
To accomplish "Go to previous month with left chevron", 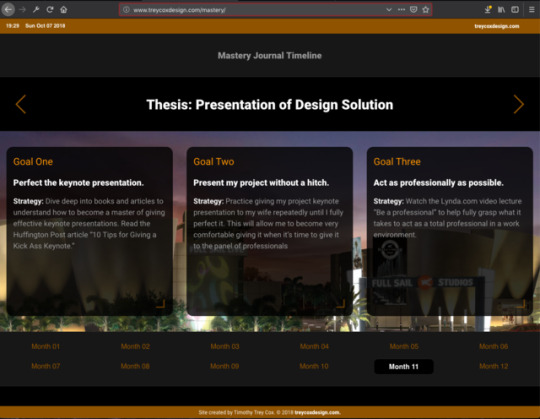I will [x=21, y=104].
